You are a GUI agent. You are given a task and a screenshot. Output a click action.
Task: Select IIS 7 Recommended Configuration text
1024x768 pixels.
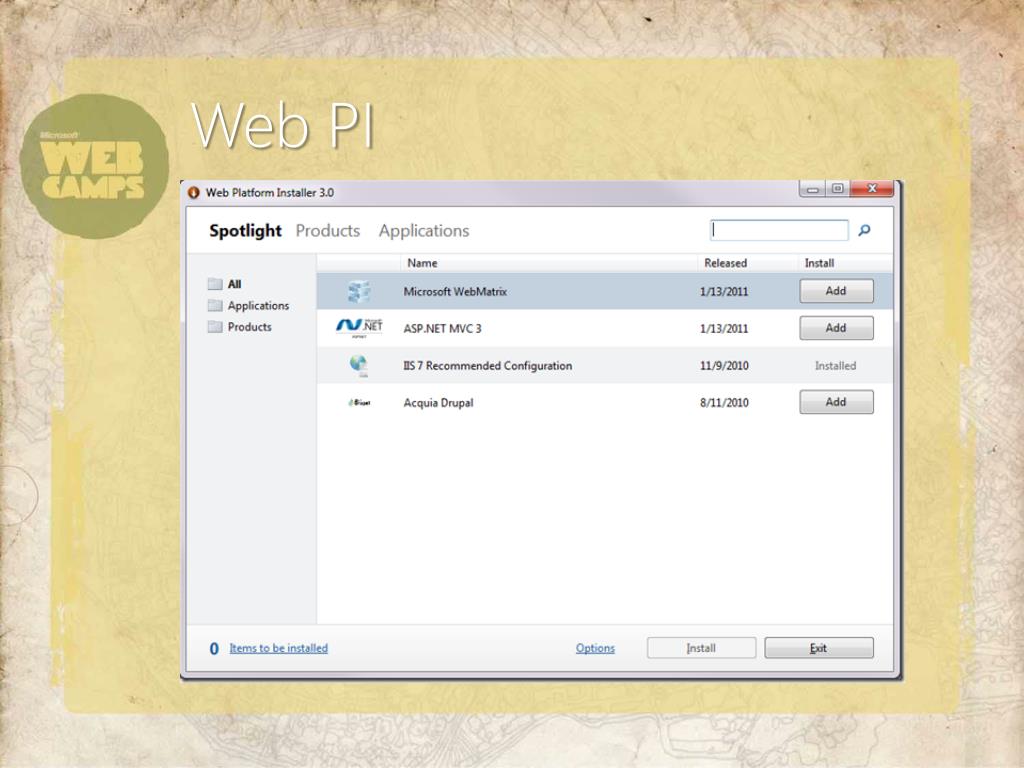[488, 366]
